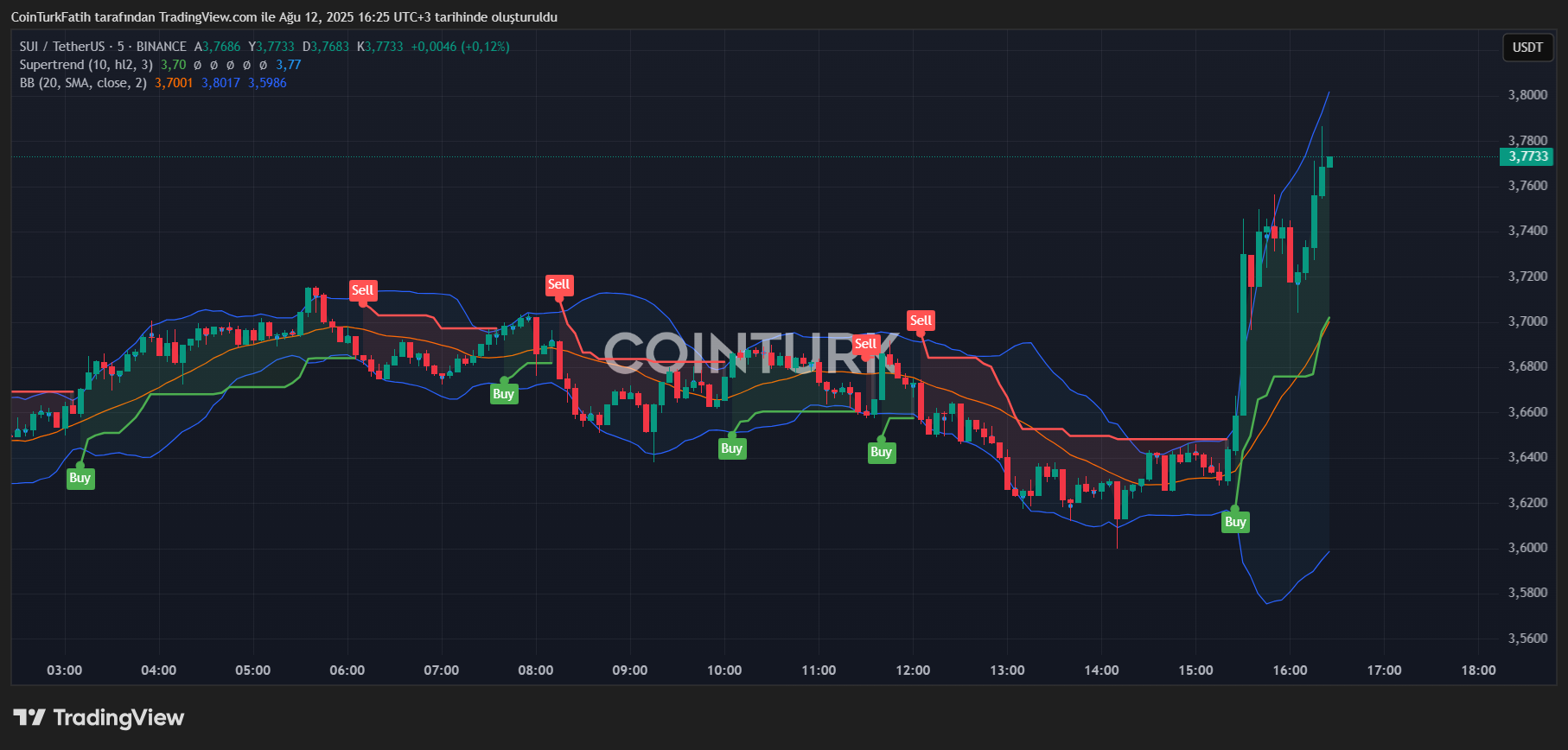Click the Sell signal just after 06:00
The image size is (1568, 750).
tap(363, 290)
